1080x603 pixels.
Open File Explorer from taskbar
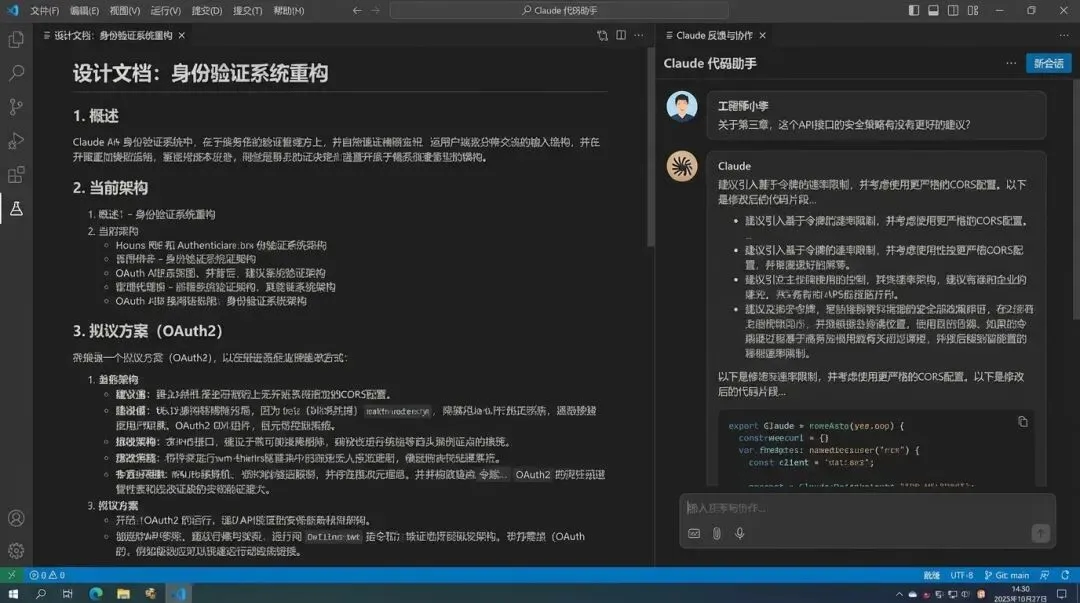coord(123,593)
